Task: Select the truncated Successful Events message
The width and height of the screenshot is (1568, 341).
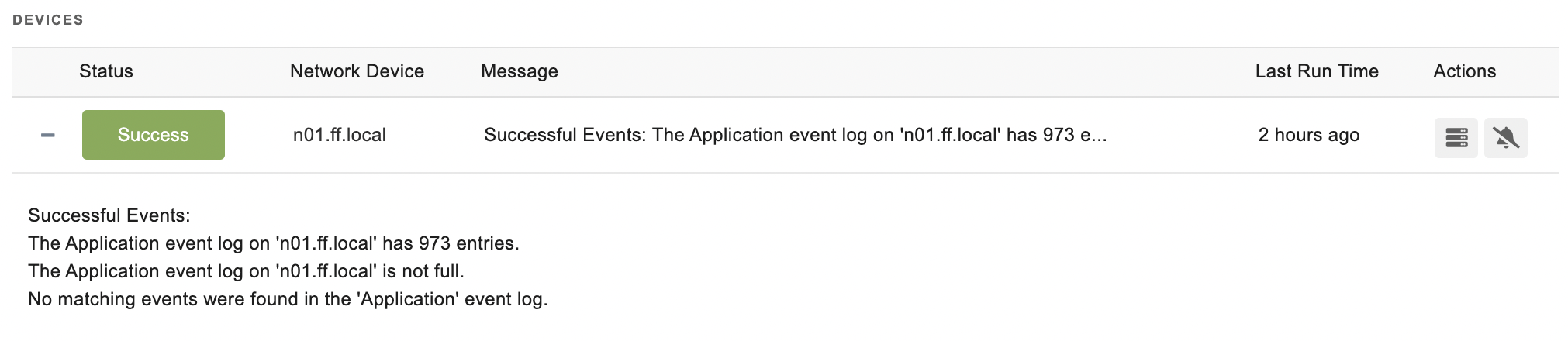Action: point(796,135)
